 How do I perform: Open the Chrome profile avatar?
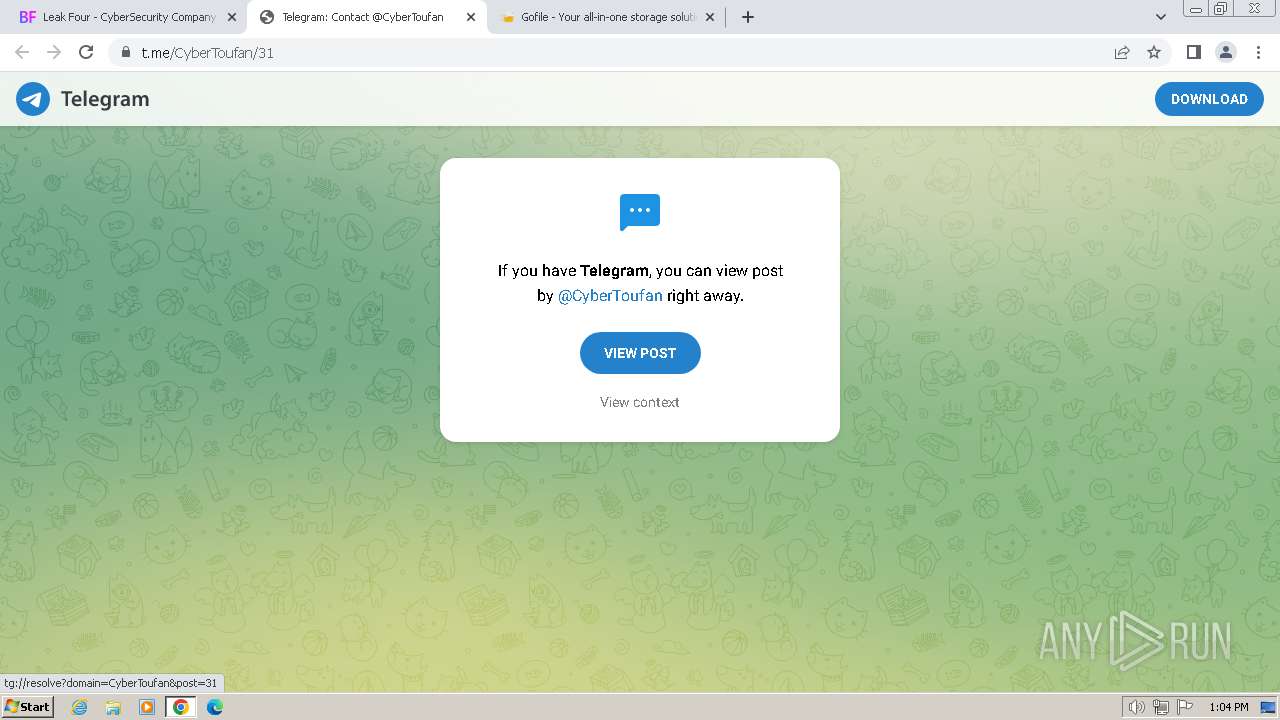pyautogui.click(x=1226, y=52)
